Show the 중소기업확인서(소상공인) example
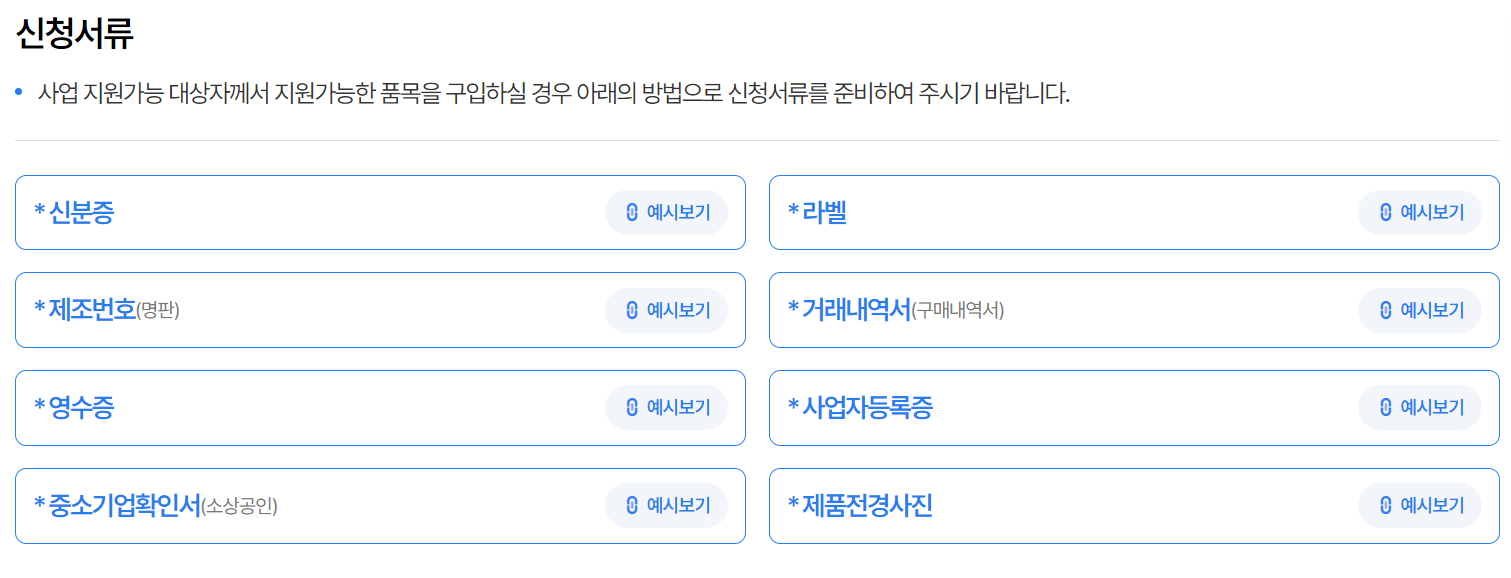This screenshot has width=1511, height=578. (x=667, y=505)
